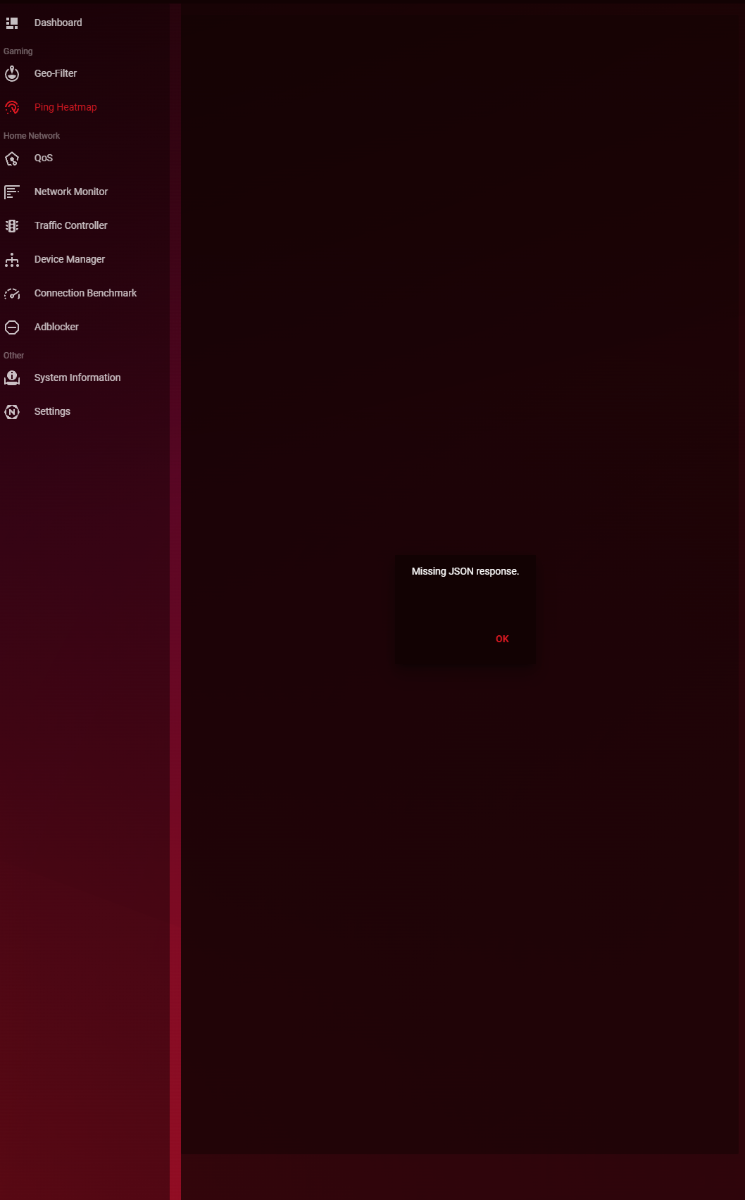Click the Settings hexagon icon
This screenshot has width=745, height=1200.
[12, 412]
